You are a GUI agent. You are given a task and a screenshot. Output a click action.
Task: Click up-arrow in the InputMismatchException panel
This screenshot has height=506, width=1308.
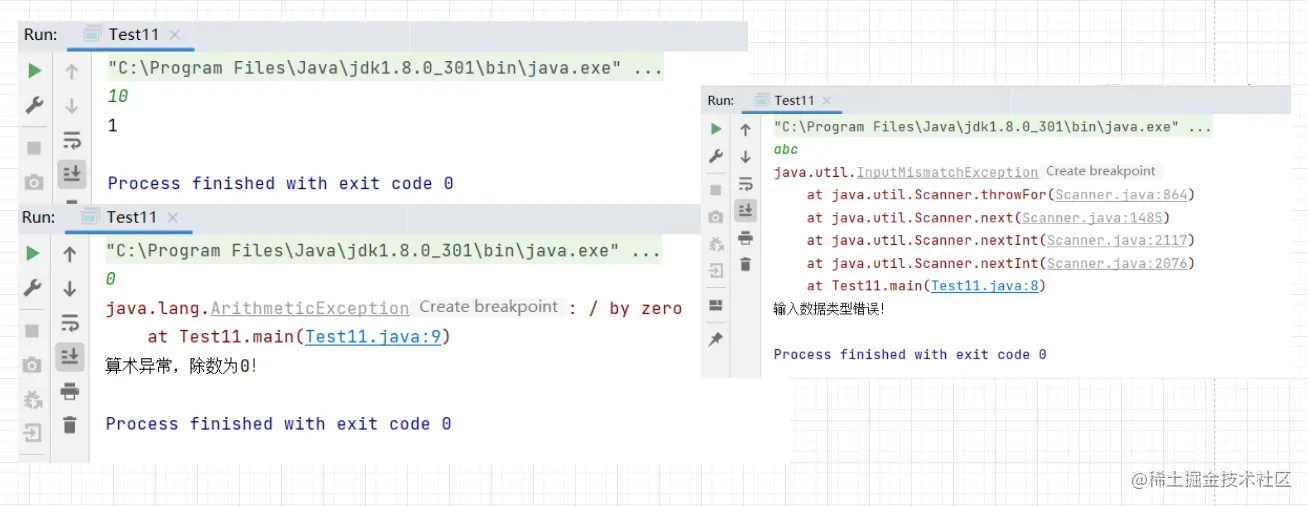coord(745,129)
